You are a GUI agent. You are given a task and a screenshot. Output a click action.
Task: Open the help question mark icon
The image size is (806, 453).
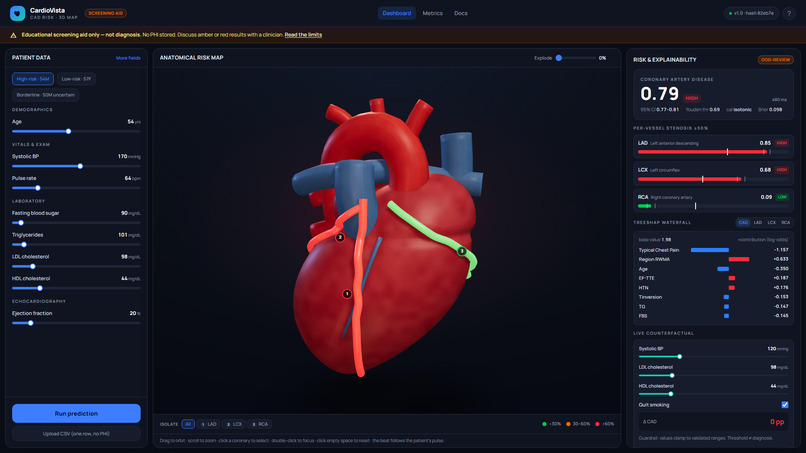[x=789, y=13]
